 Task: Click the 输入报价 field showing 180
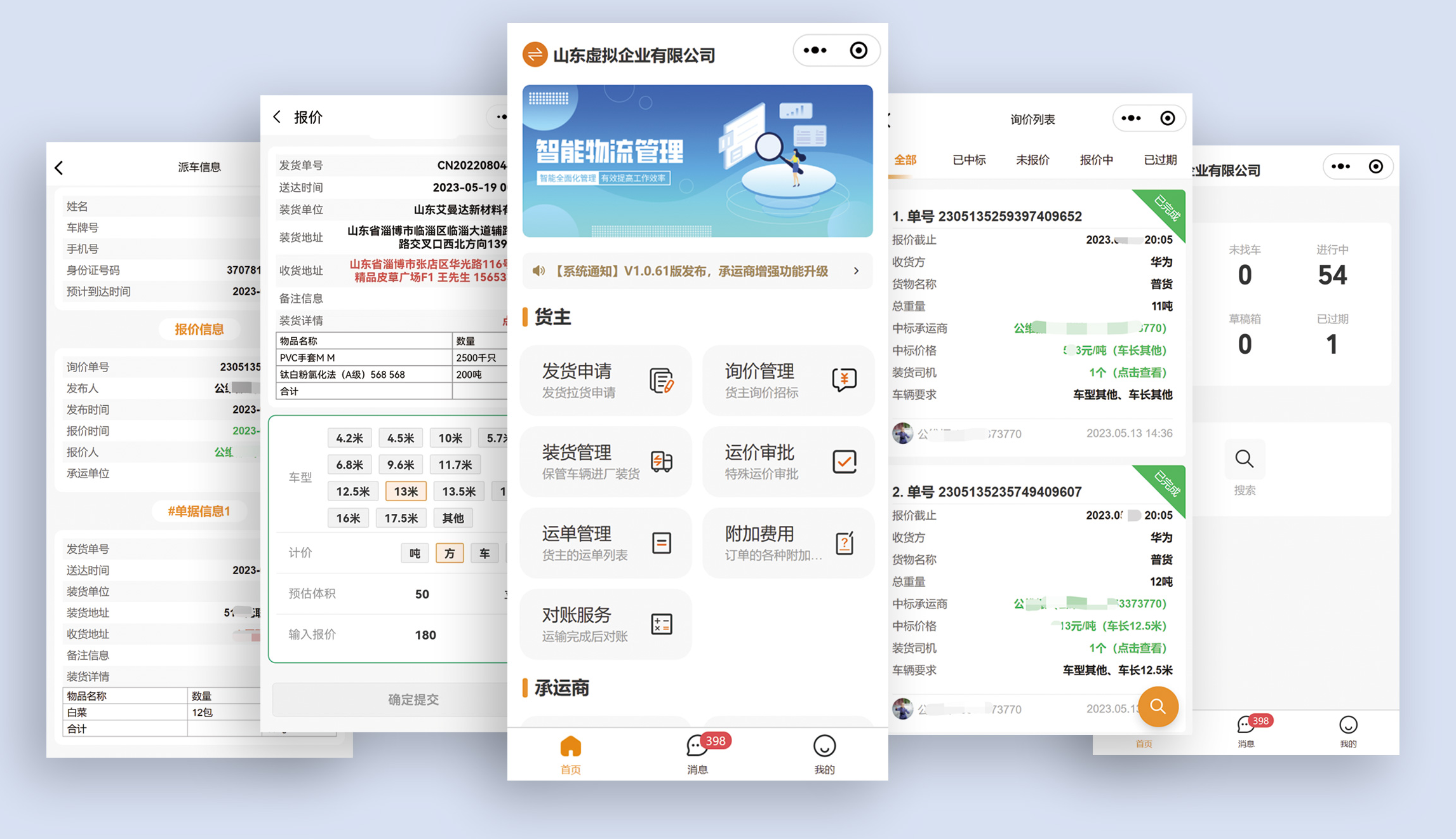(425, 634)
